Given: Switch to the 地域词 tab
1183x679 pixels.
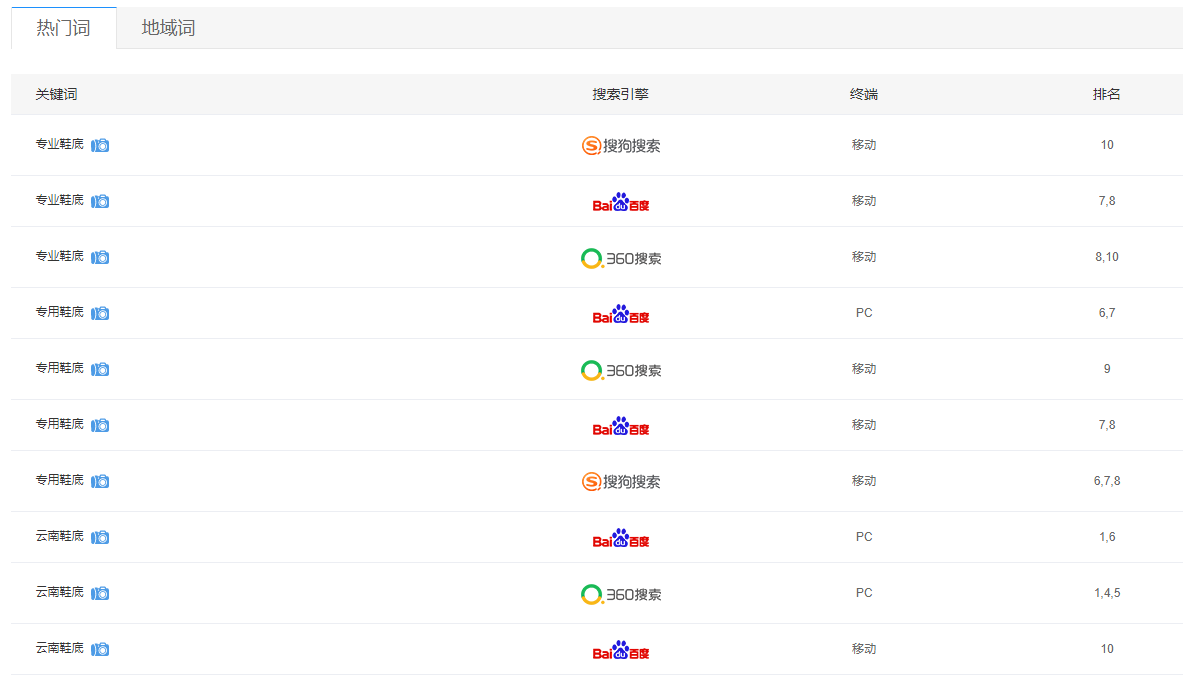Looking at the screenshot, I should pos(168,28).
